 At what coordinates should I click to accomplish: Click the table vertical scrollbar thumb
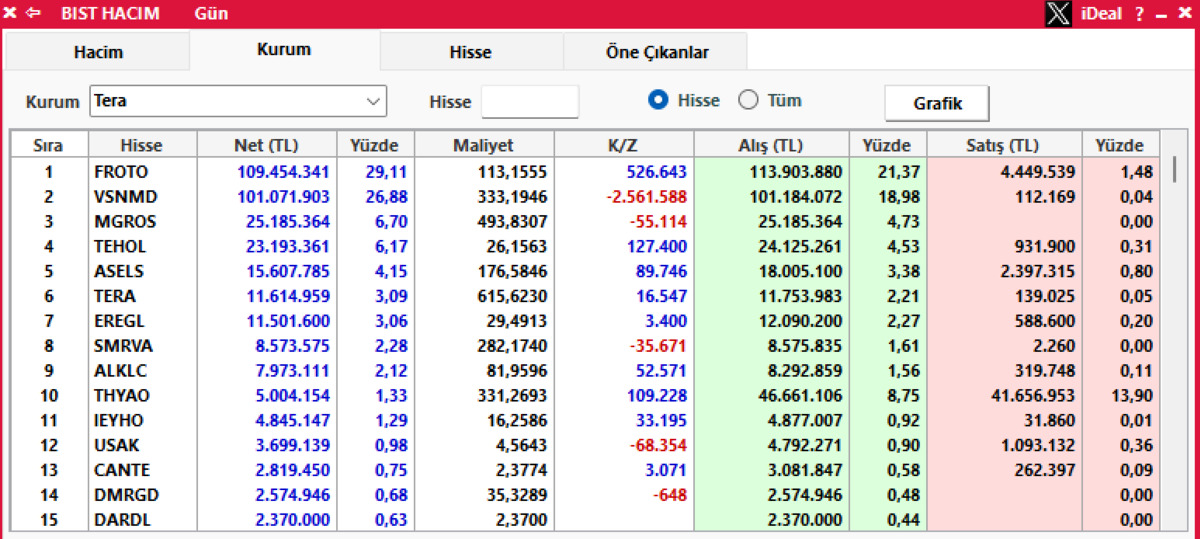point(1175,169)
